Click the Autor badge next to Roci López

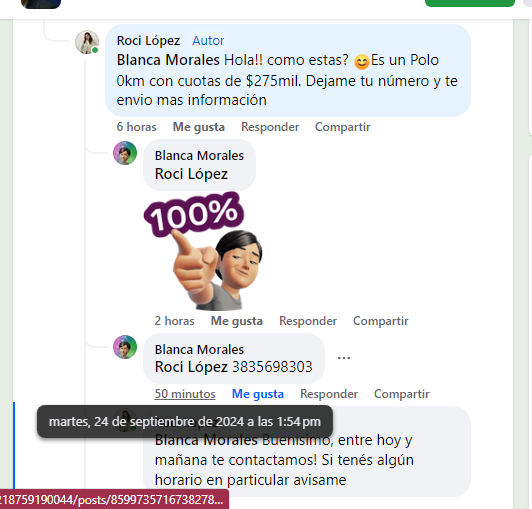point(208,41)
